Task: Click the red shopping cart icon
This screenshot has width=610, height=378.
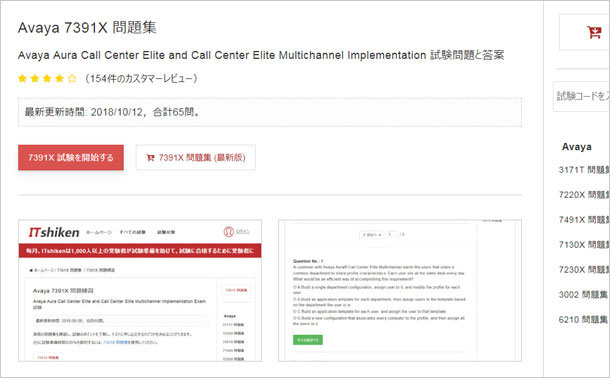Action: click(x=594, y=32)
